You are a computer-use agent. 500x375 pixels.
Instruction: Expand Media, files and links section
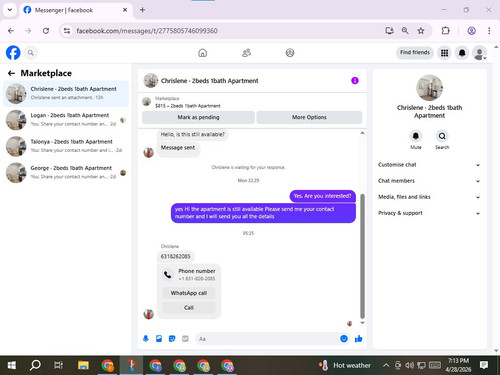tap(429, 197)
